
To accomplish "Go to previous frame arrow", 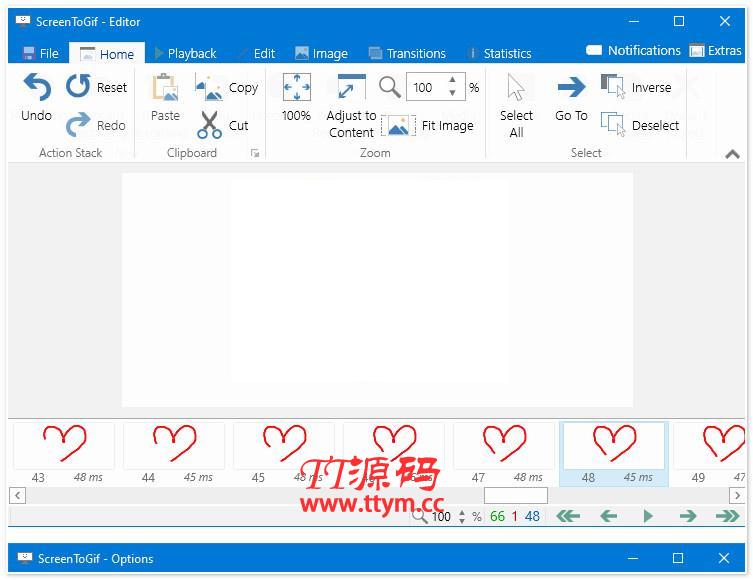I will [608, 516].
